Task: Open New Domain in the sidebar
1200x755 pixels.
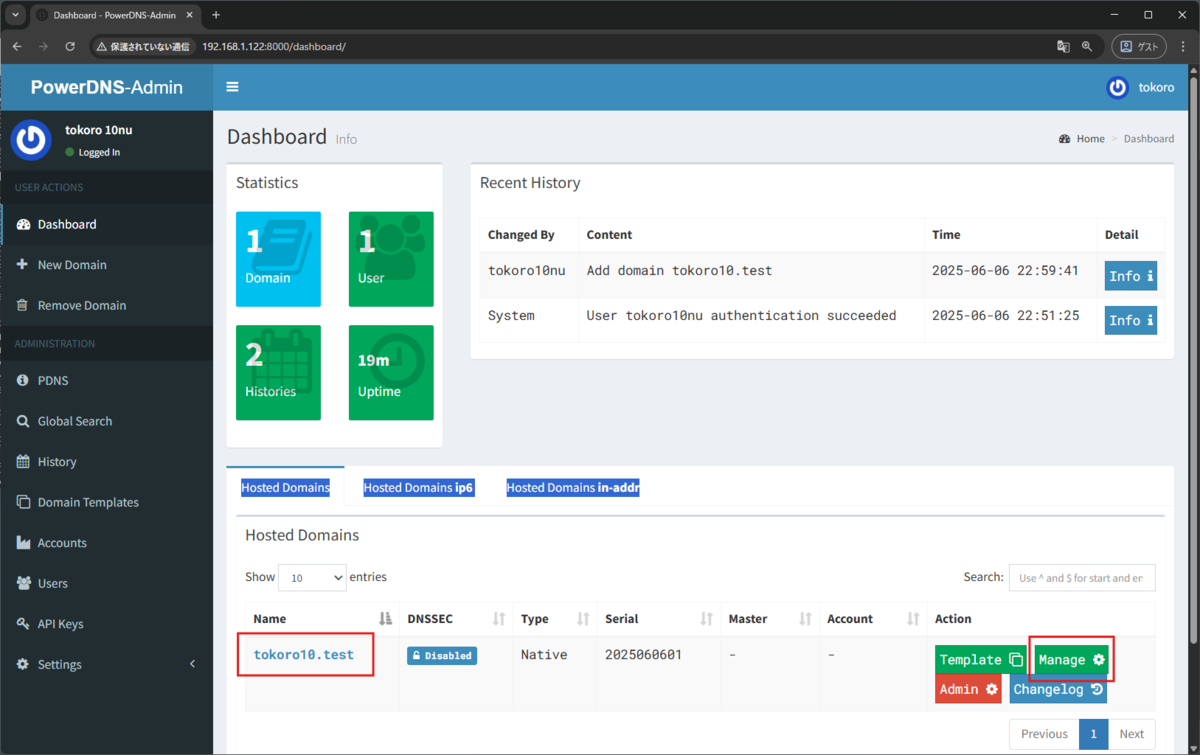Action: click(x=106, y=265)
